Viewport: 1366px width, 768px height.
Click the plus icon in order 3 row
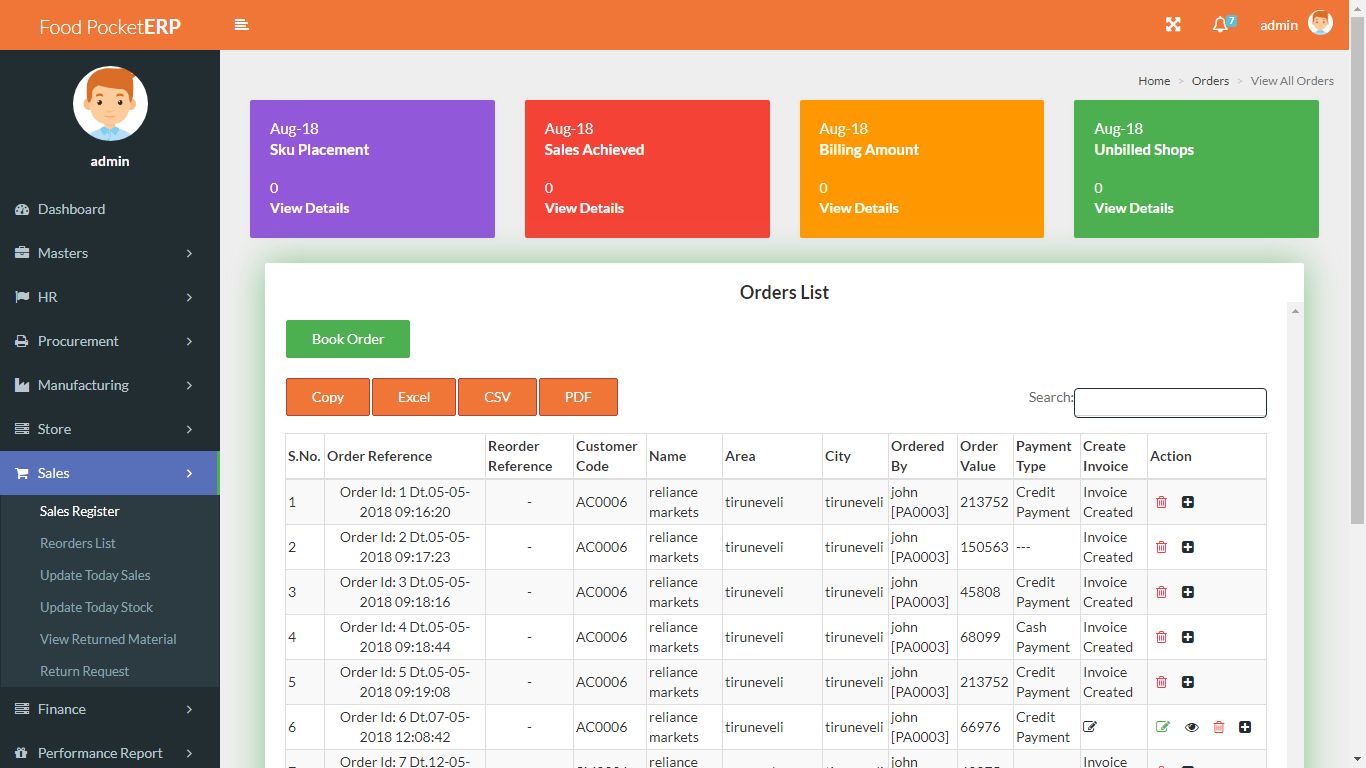tap(1188, 592)
